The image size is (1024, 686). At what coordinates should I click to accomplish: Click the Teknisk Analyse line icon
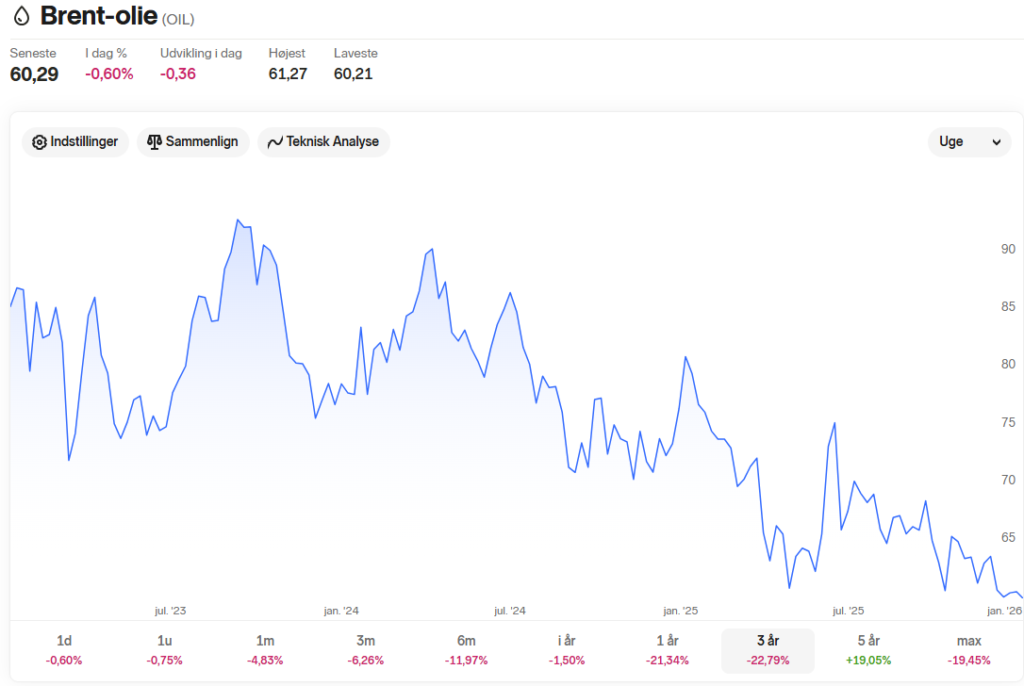(x=275, y=142)
